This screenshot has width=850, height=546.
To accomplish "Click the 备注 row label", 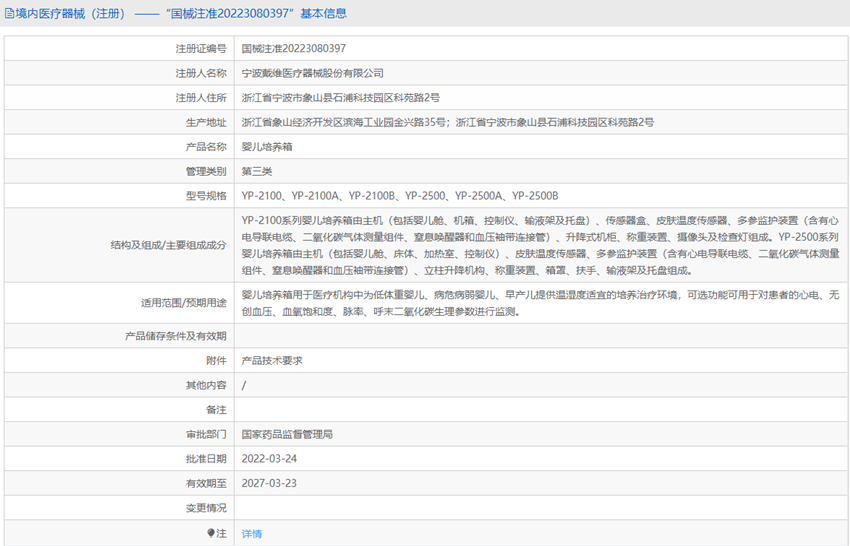I will tap(216, 410).
